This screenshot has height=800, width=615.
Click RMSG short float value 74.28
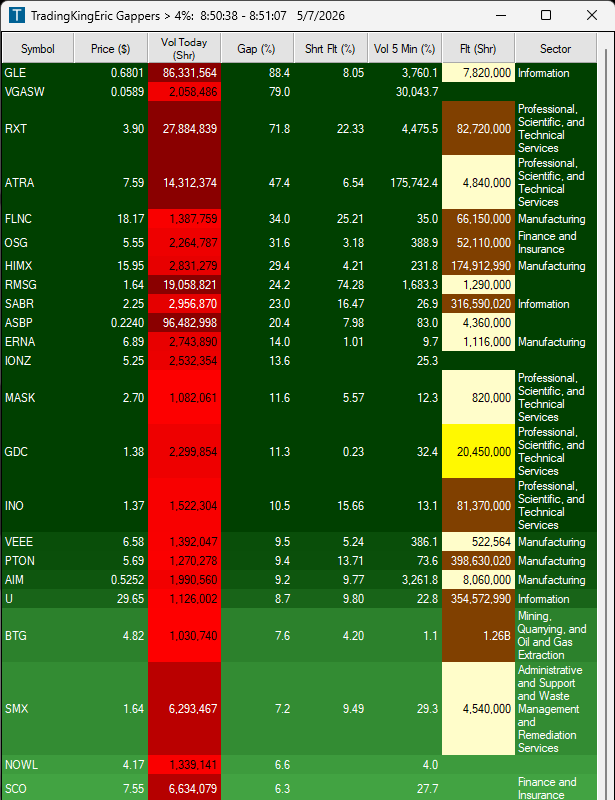pyautogui.click(x=350, y=285)
